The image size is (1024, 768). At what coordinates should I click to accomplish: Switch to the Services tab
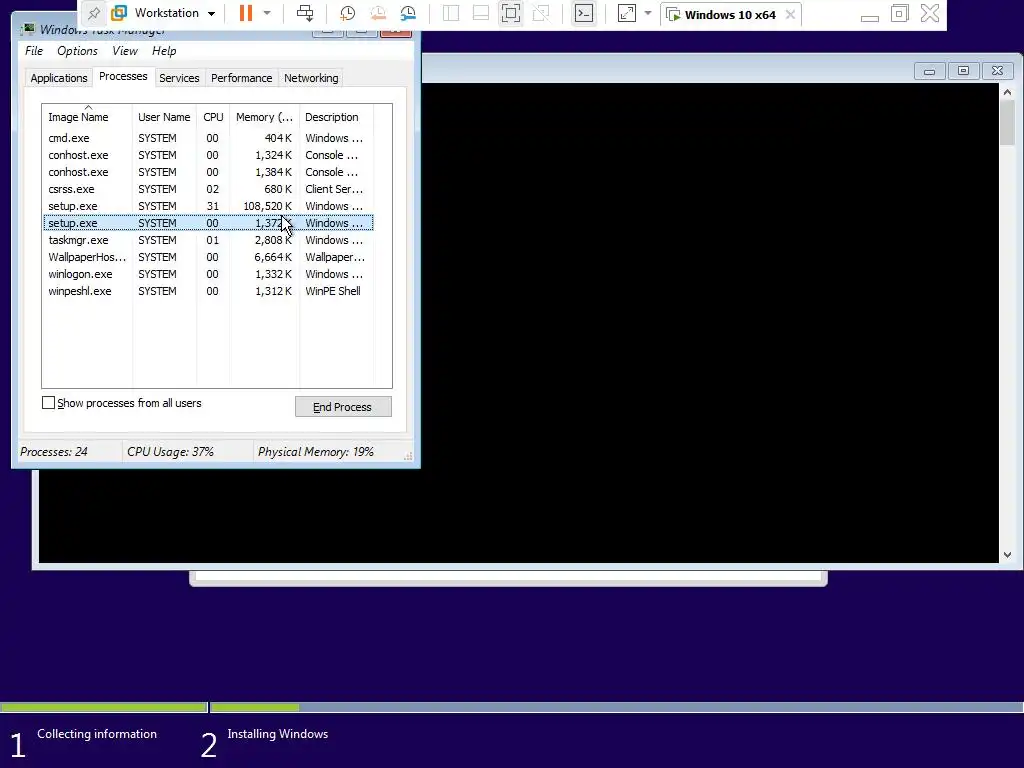point(179,78)
